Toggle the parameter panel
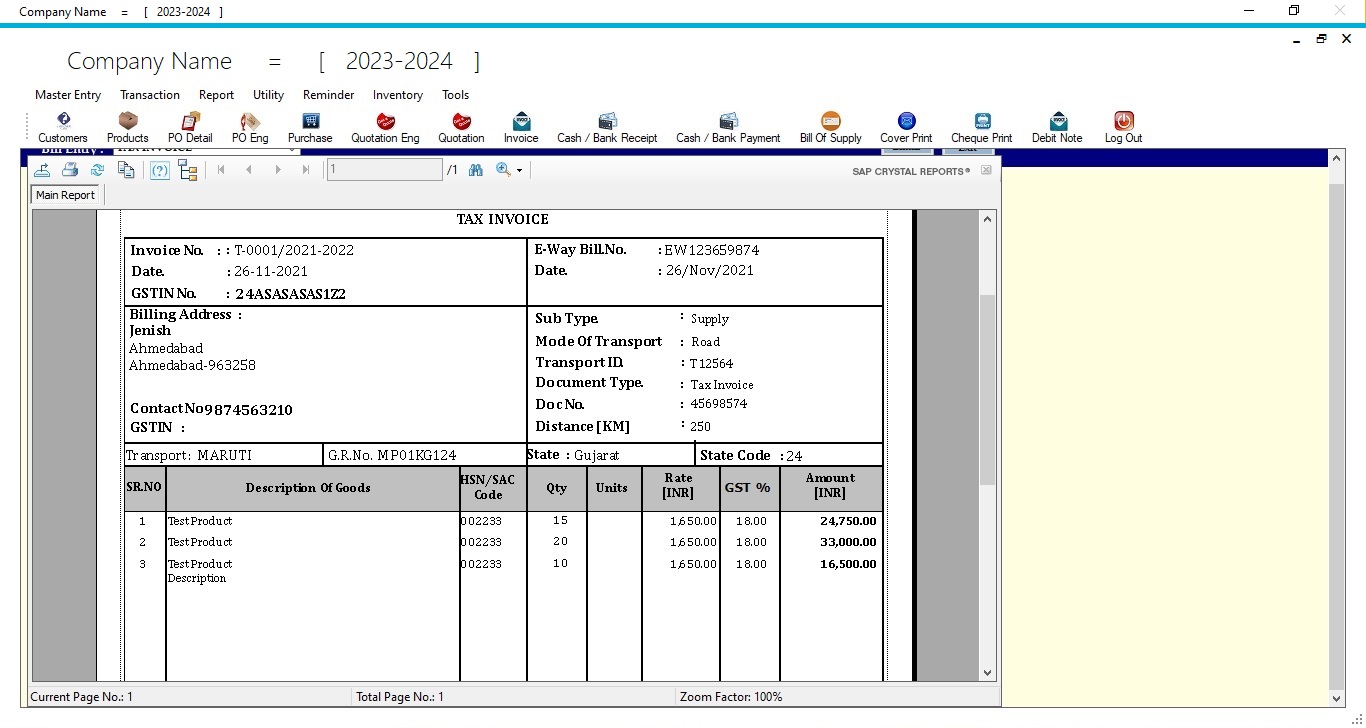The height and width of the screenshot is (728, 1366). (159, 169)
